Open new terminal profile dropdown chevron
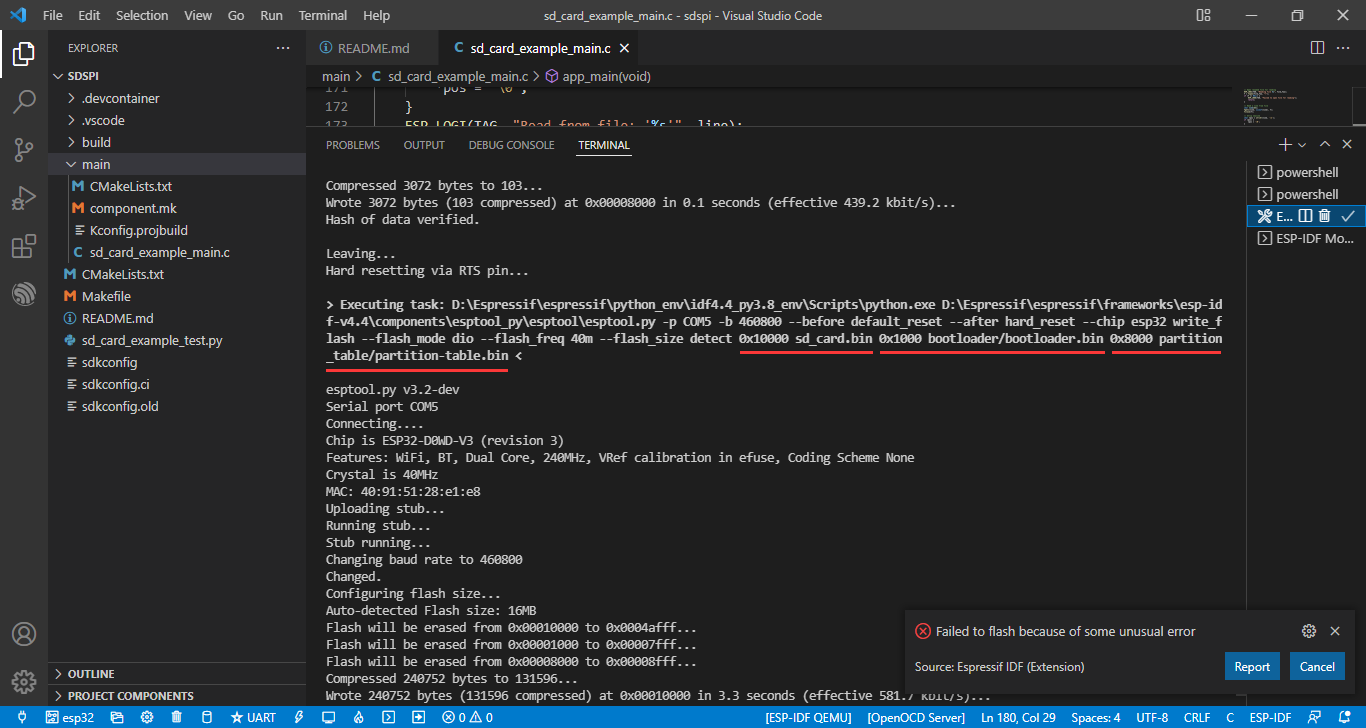 tap(1302, 144)
